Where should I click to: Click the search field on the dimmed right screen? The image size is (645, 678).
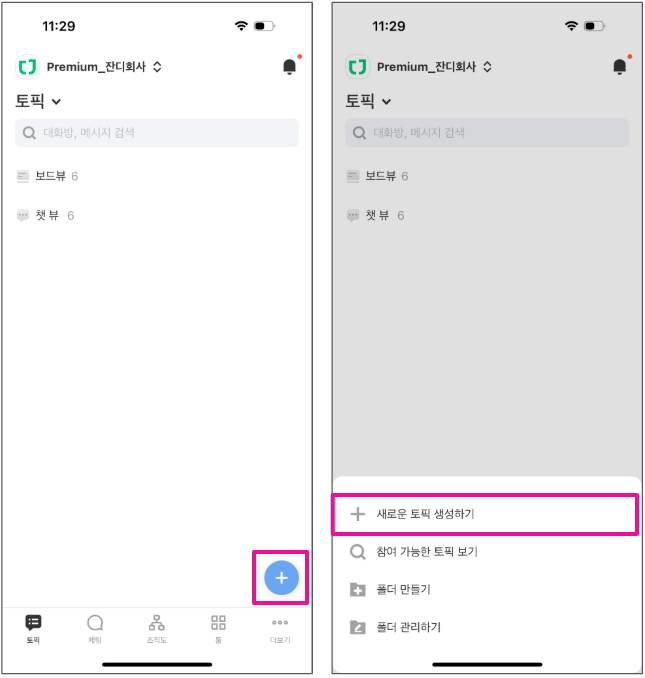[x=487, y=133]
